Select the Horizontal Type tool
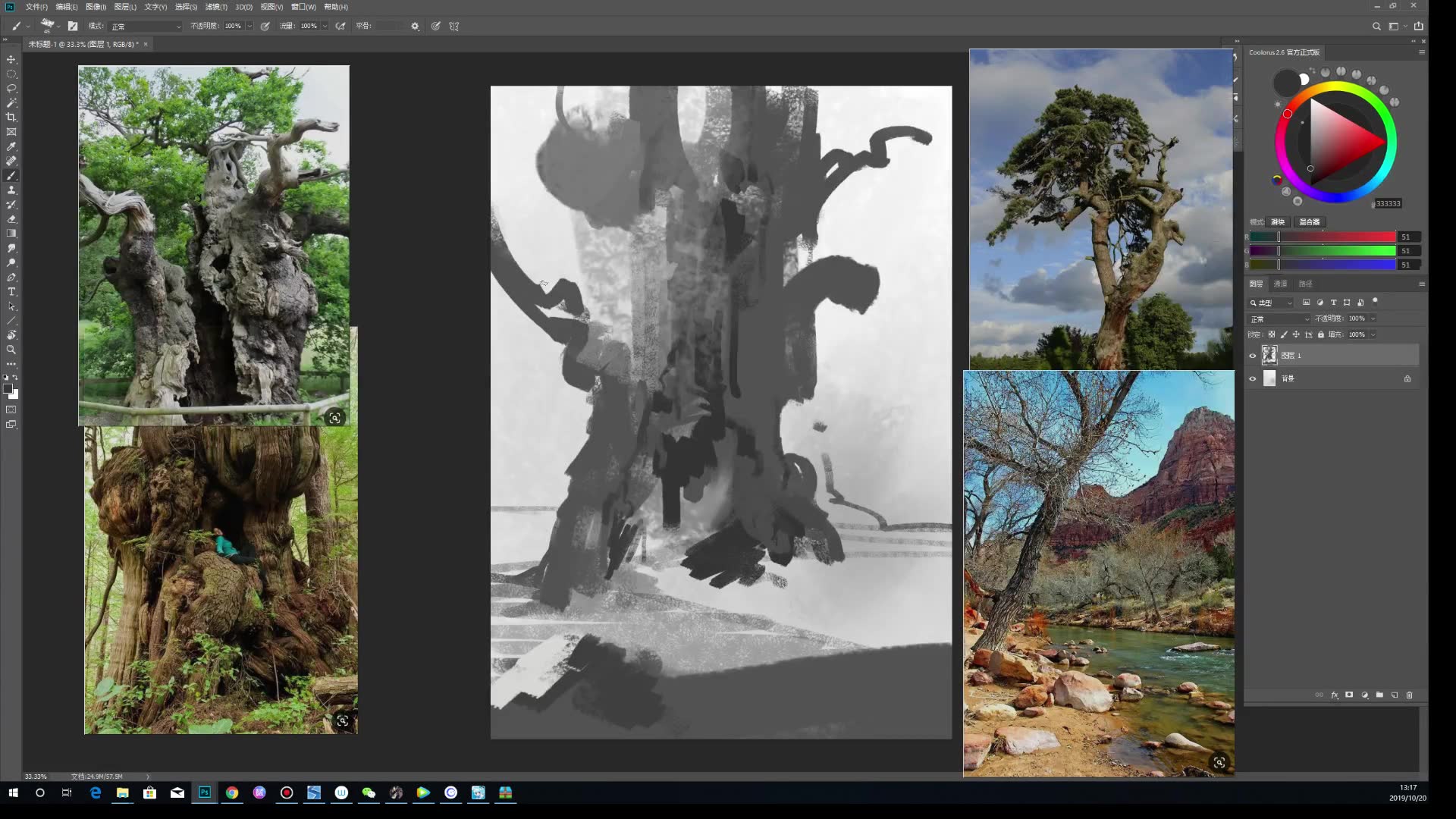The width and height of the screenshot is (1456, 819). coord(11,292)
